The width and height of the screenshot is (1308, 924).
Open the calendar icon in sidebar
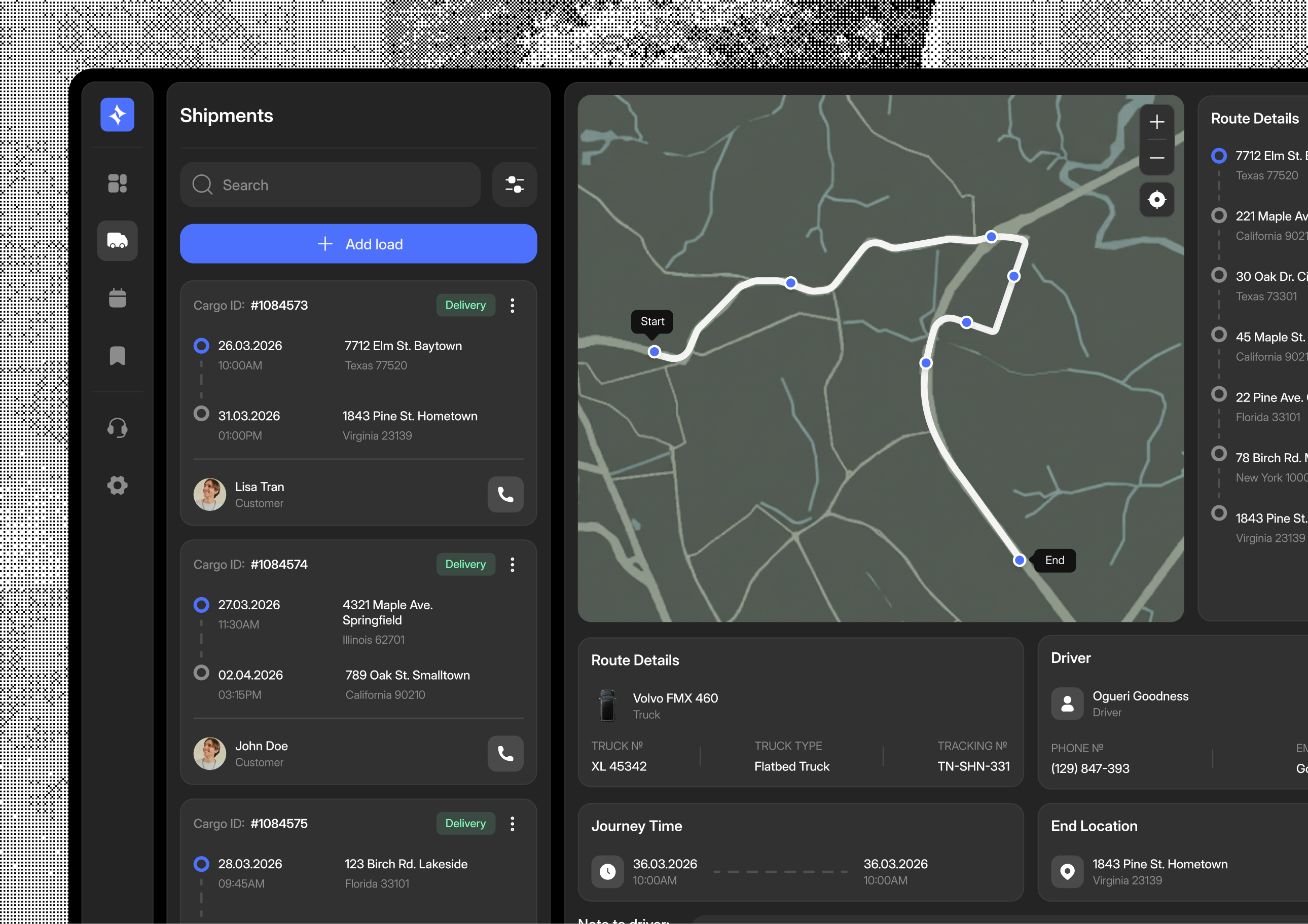[117, 298]
